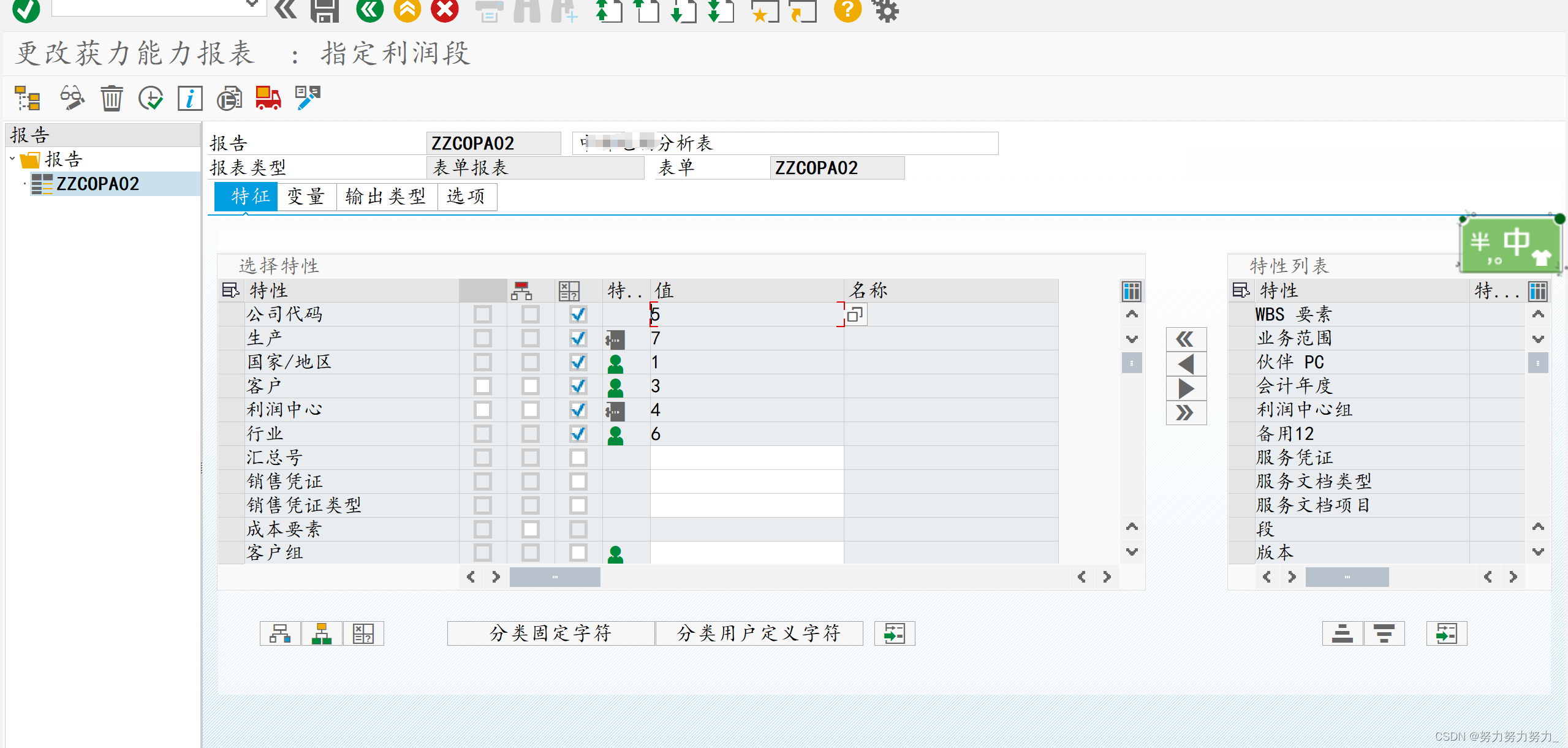The height and width of the screenshot is (748, 1568).
Task: Uncheck the 行业 characteristic checkbox
Action: pyautogui.click(x=577, y=433)
